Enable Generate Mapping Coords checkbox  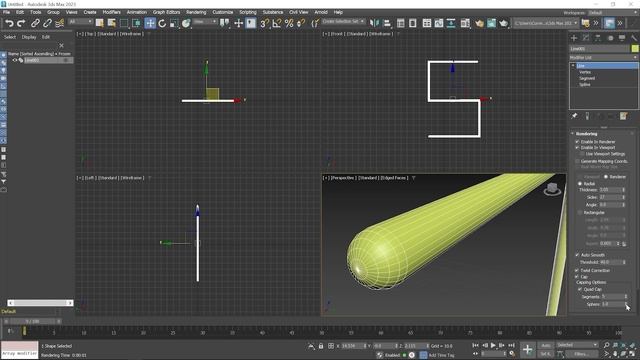[x=577, y=161]
